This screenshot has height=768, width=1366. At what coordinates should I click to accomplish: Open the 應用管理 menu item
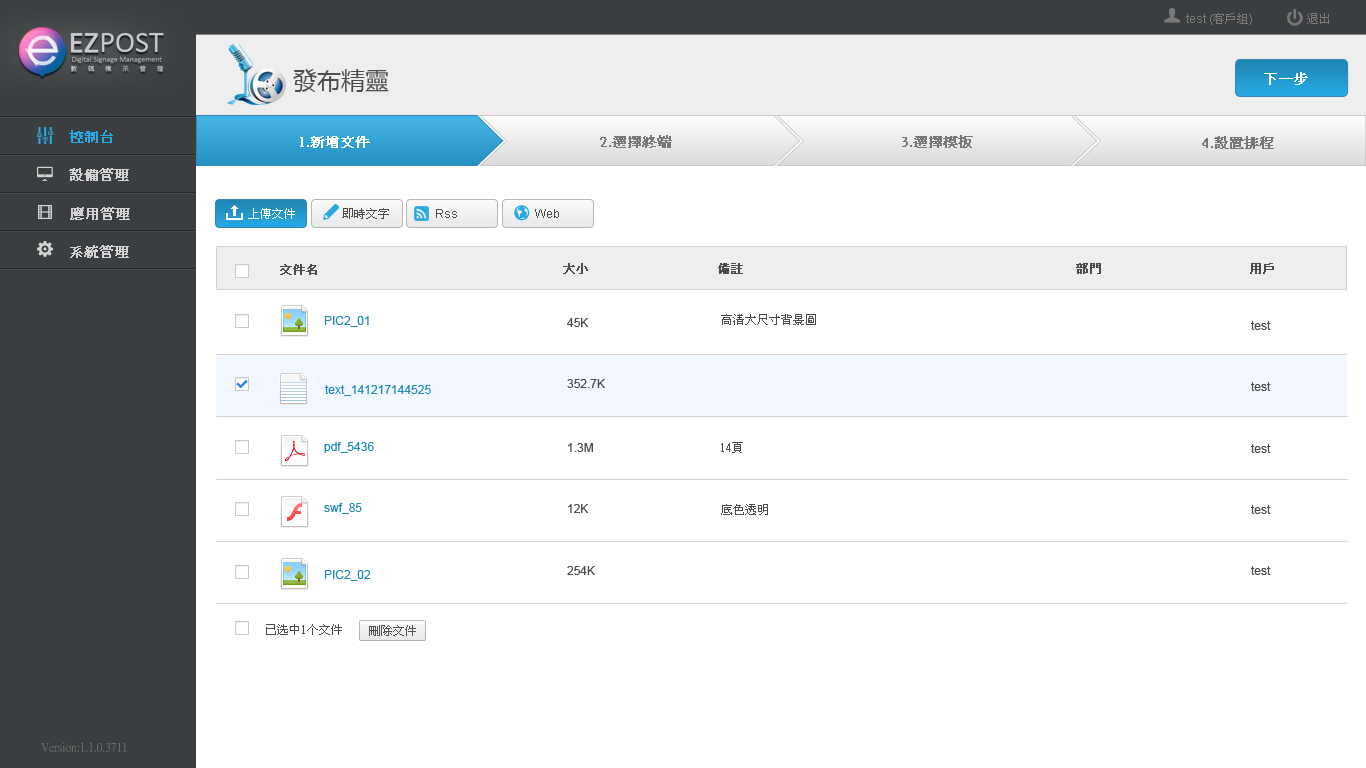coord(98,213)
